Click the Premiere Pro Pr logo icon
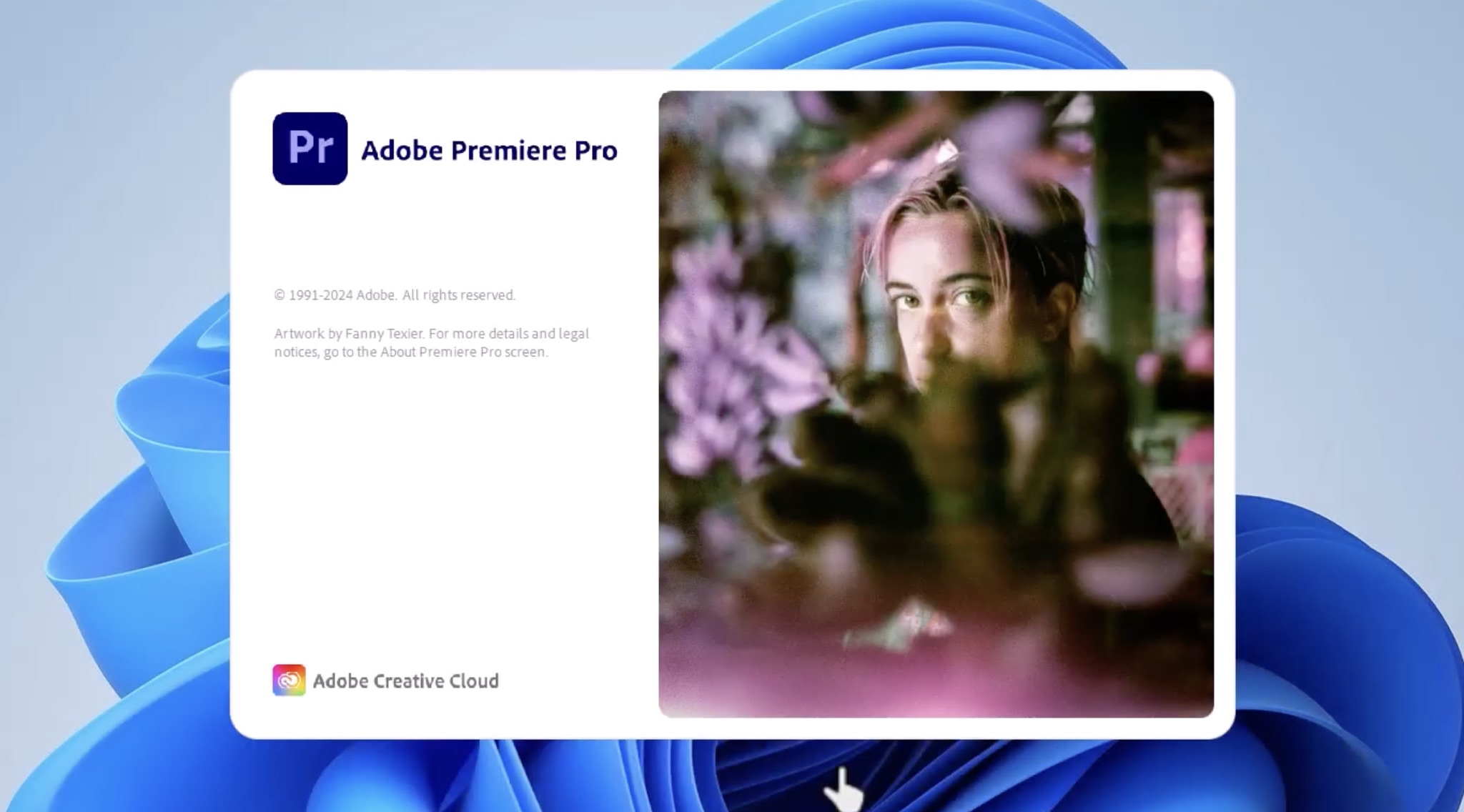 [310, 149]
